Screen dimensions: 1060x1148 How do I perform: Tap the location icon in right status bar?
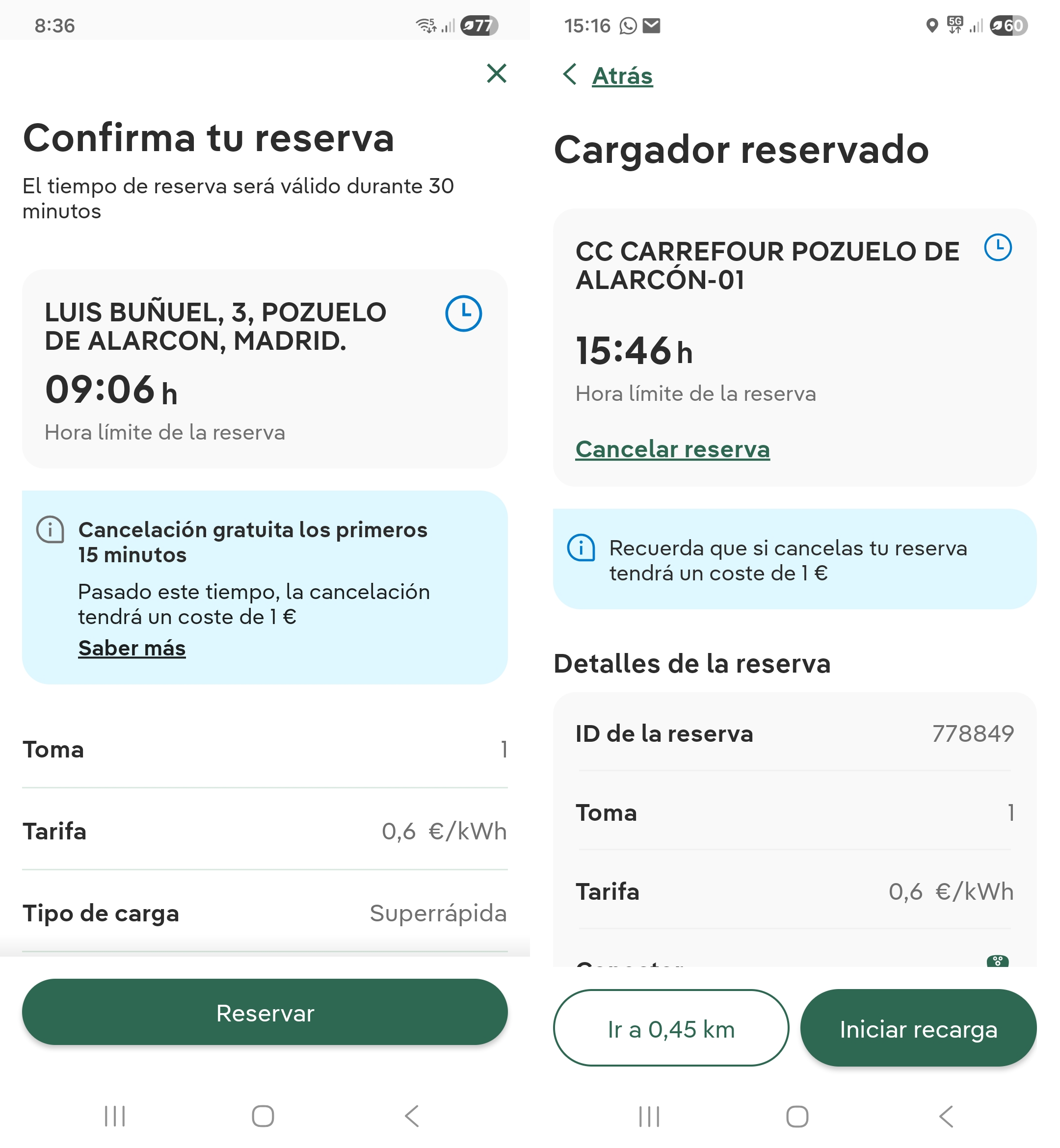coord(932,26)
